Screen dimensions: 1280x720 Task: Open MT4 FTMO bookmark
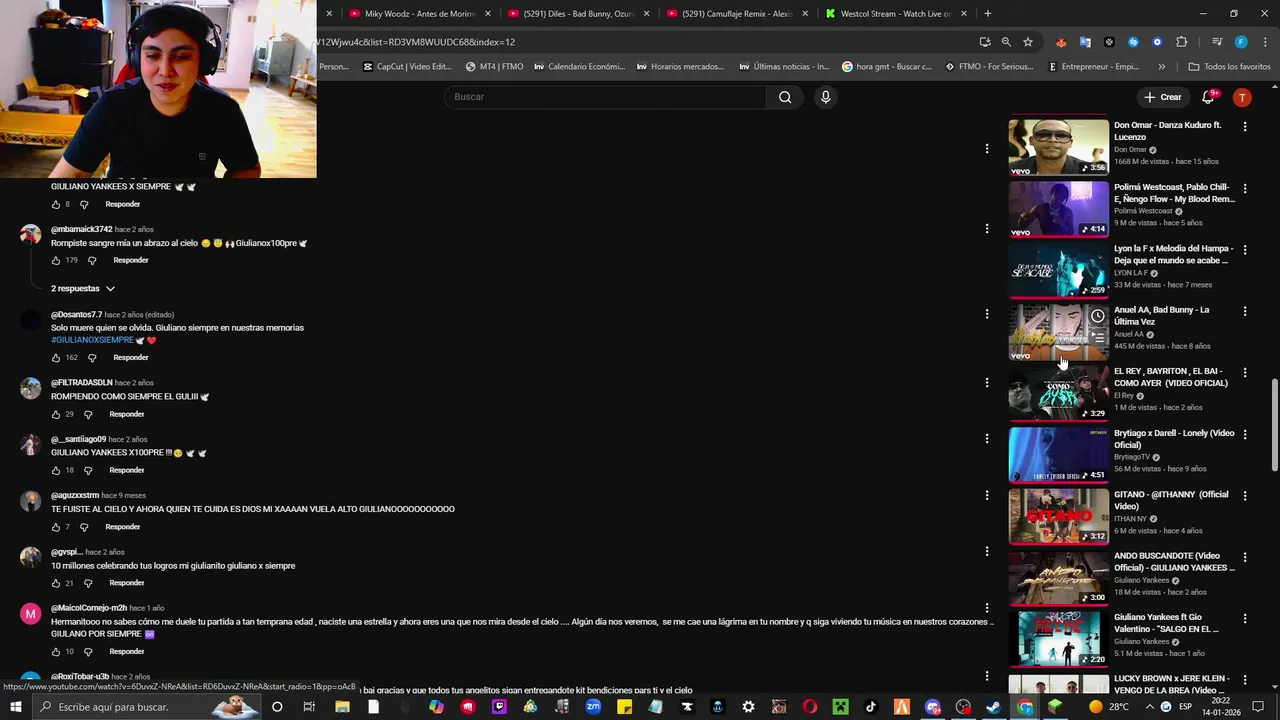tap(494, 67)
